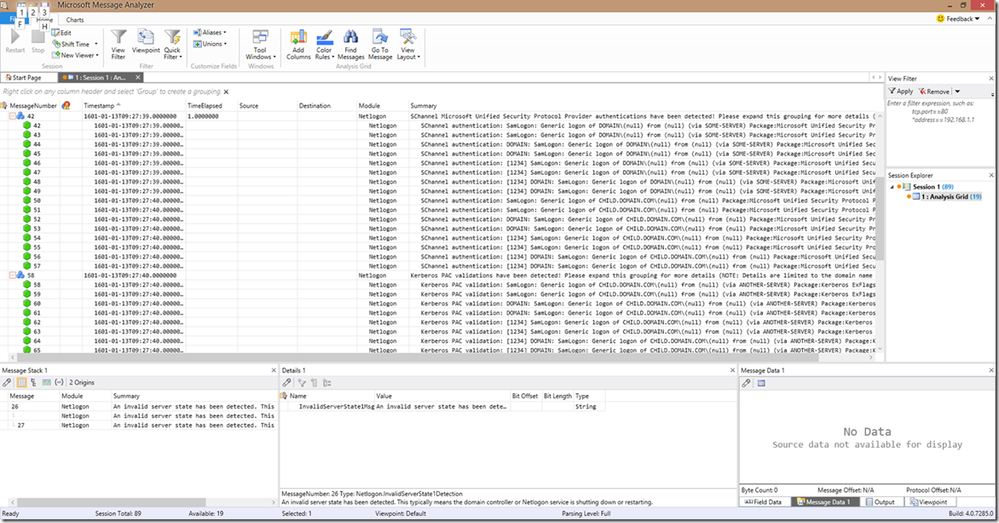Toggle Message Stack tree view icon
Screen dimensions: 999x523
[33, 382]
